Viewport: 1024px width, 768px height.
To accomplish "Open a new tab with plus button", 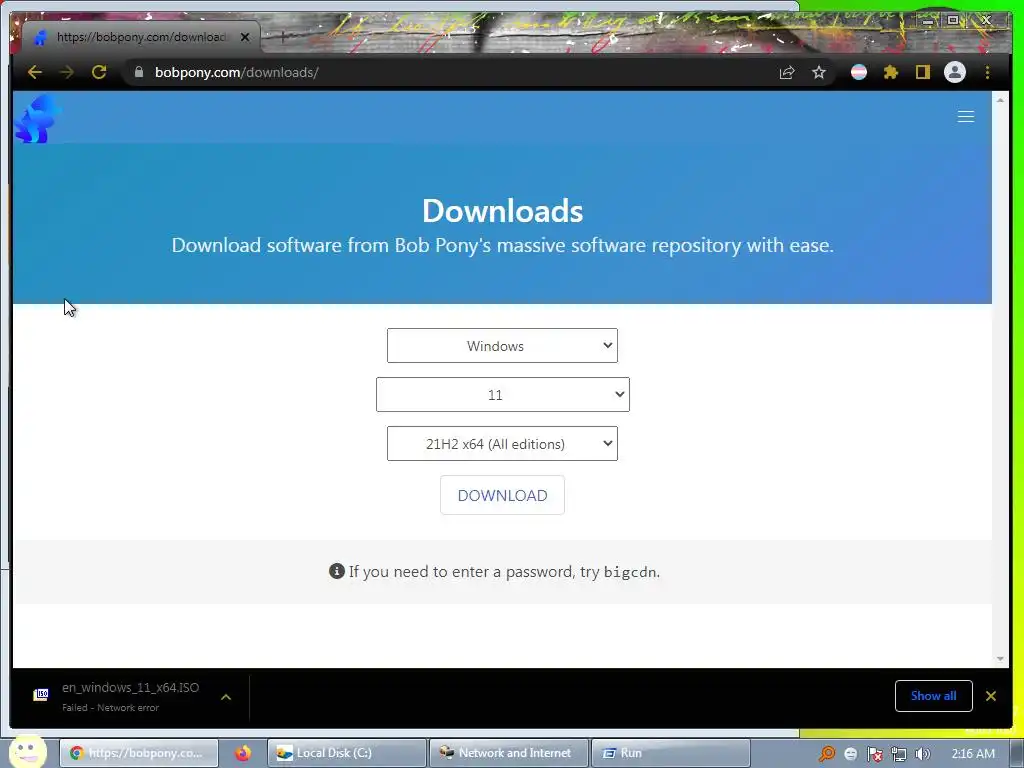I will (x=283, y=37).
